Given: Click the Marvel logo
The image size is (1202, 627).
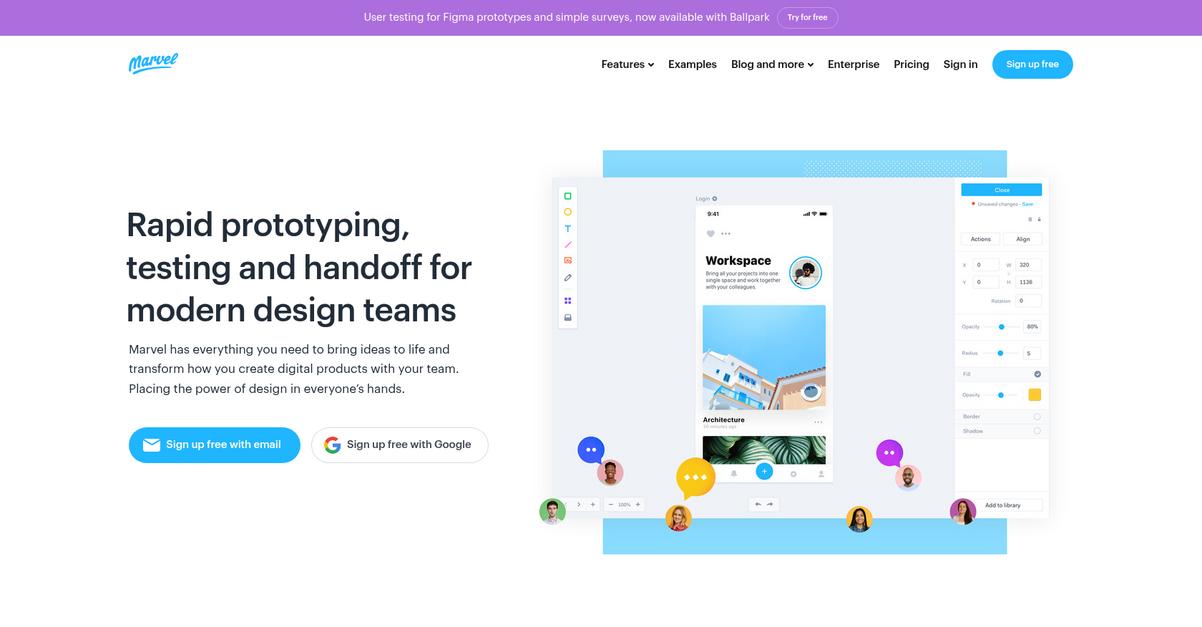Looking at the screenshot, I should pos(153,63).
